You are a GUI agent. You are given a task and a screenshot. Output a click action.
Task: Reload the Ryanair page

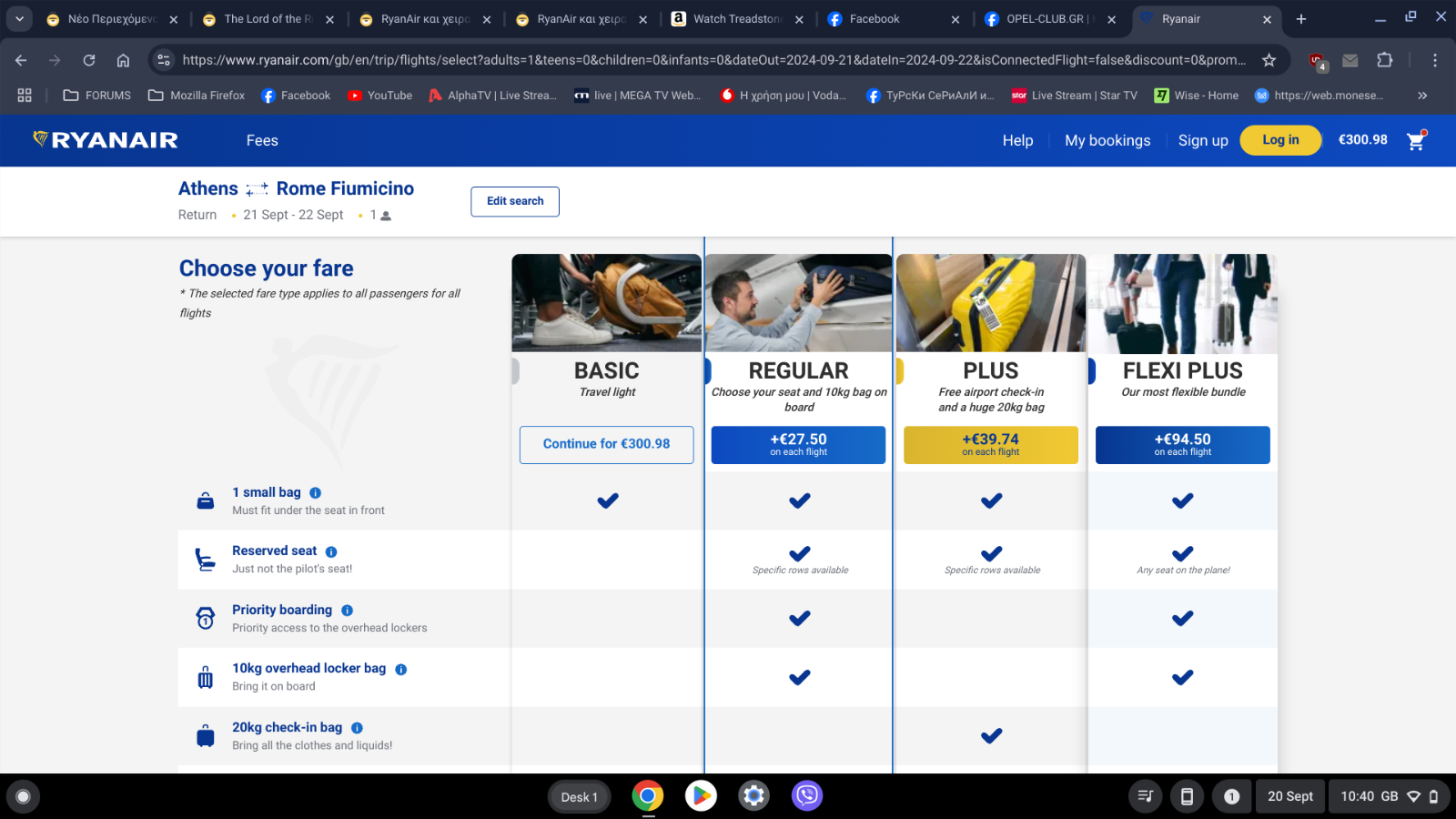[89, 60]
